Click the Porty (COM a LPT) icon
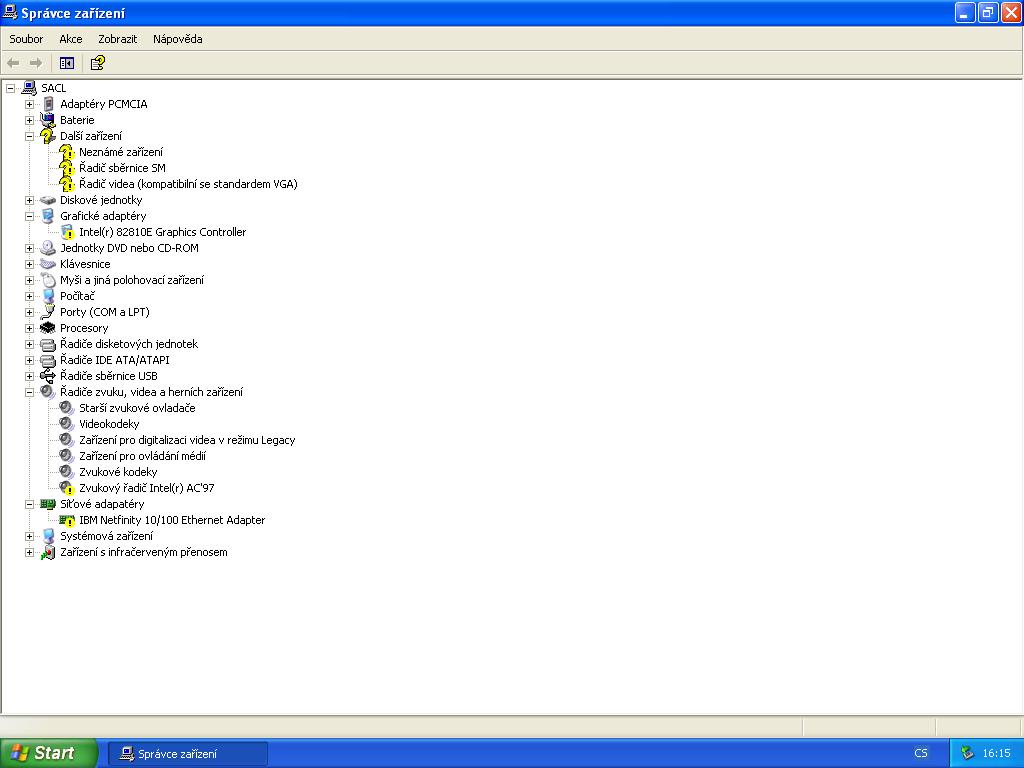Image resolution: width=1024 pixels, height=768 pixels. click(48, 312)
